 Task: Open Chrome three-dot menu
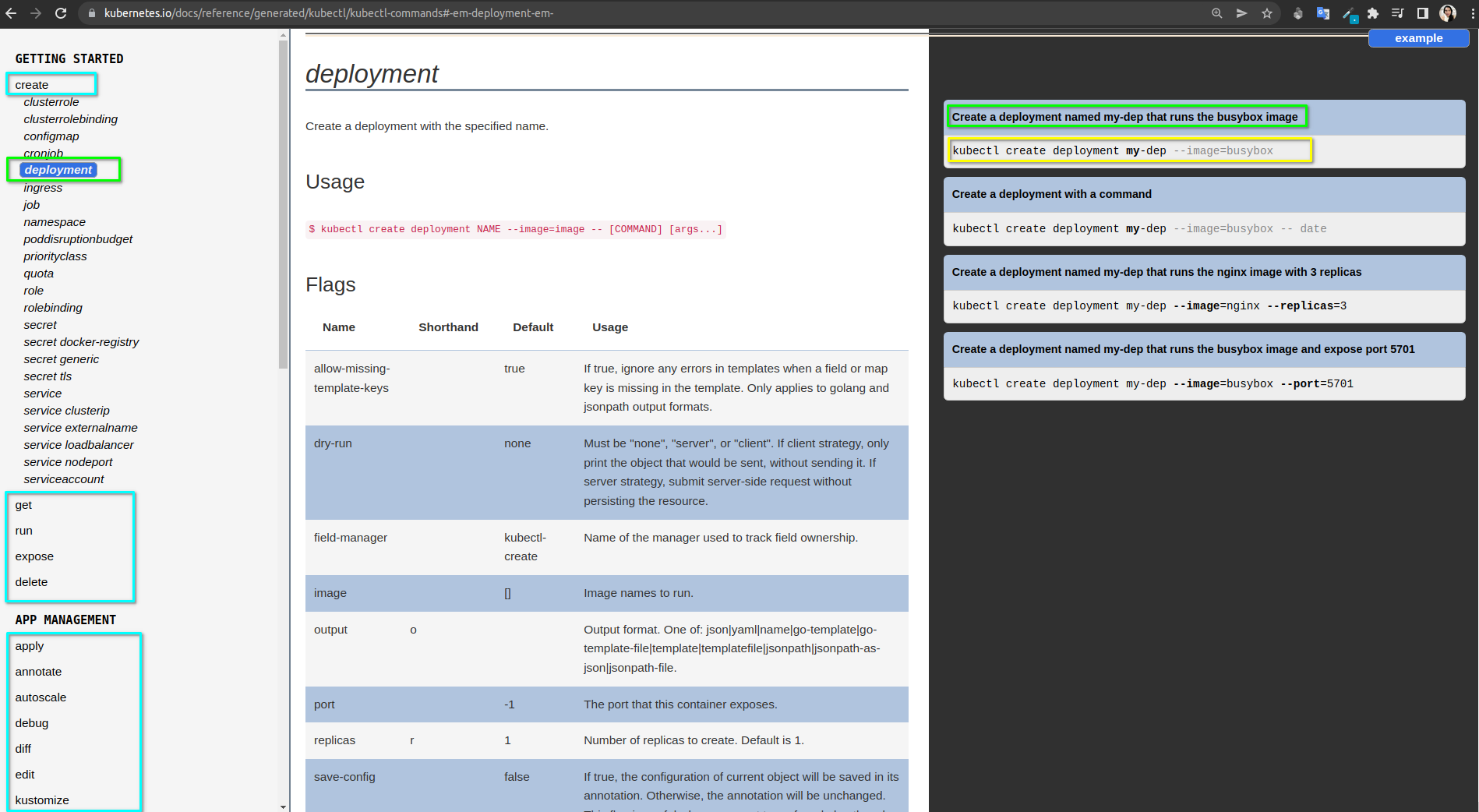[x=1472, y=13]
